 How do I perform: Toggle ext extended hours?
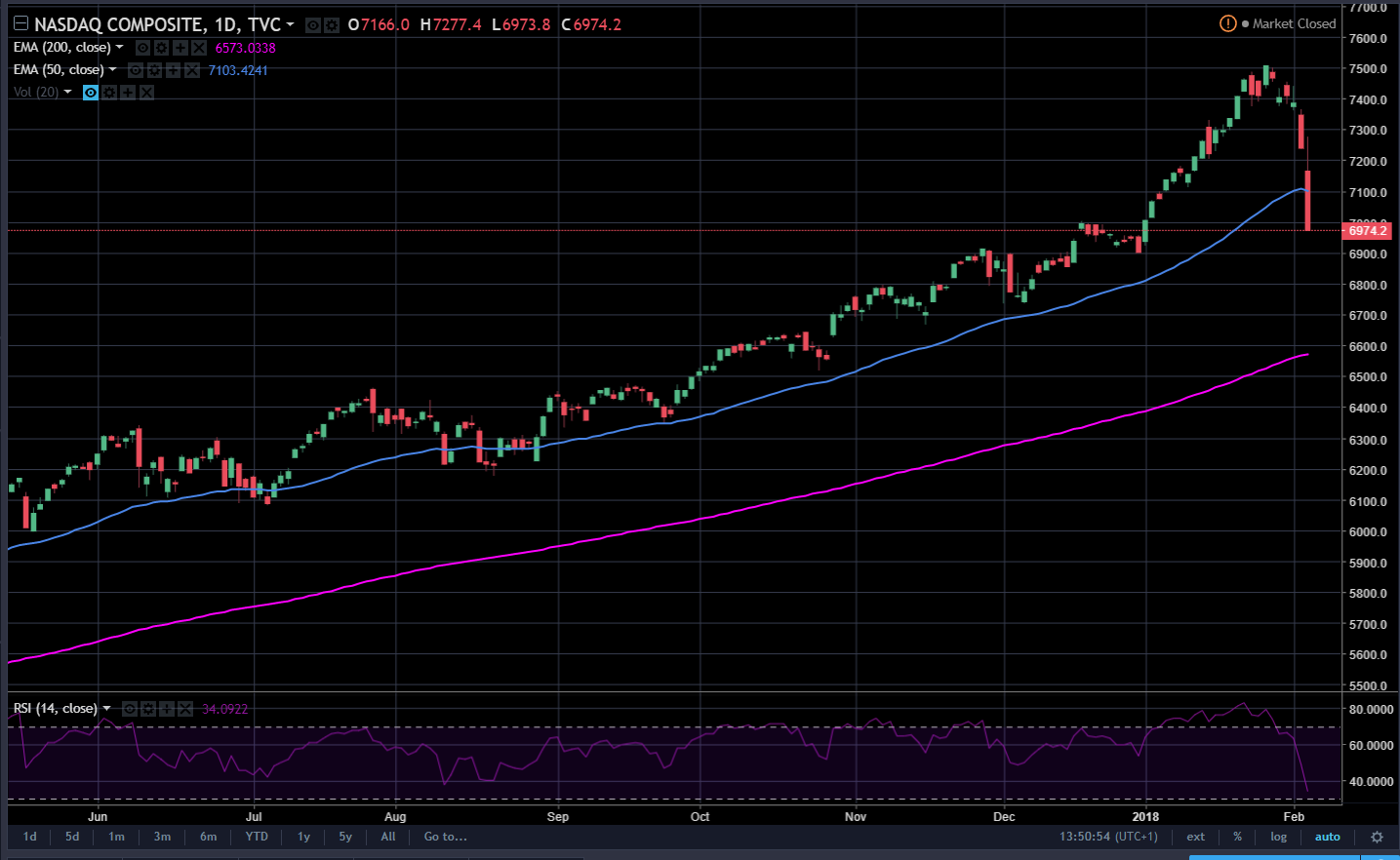point(1195,837)
